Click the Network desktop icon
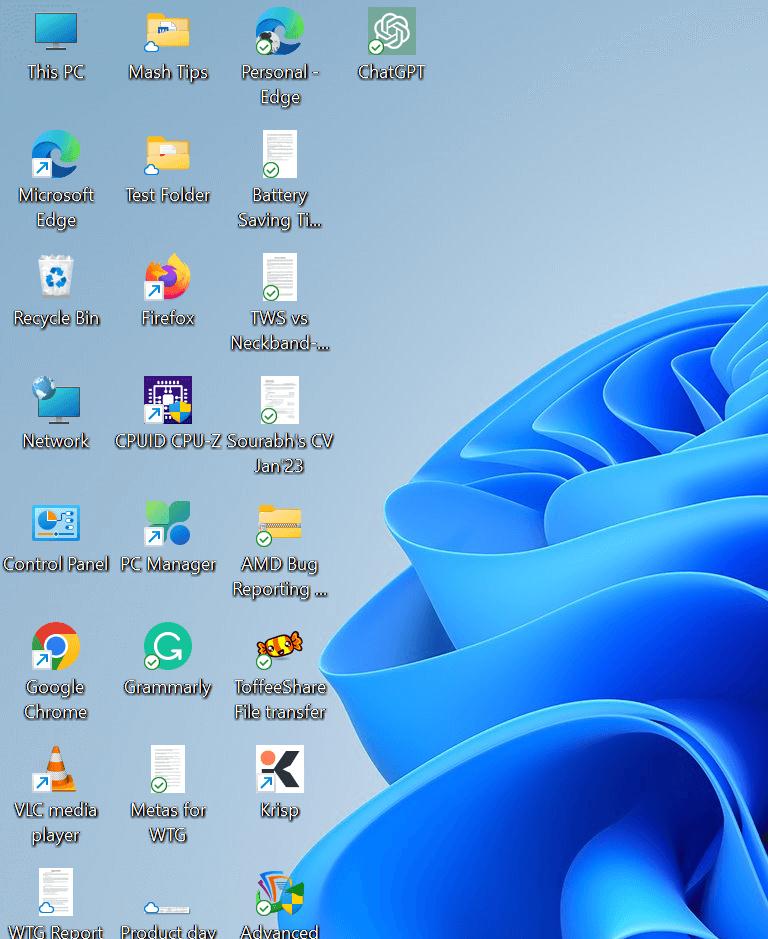Viewport: 768px width, 939px height. pos(56,401)
